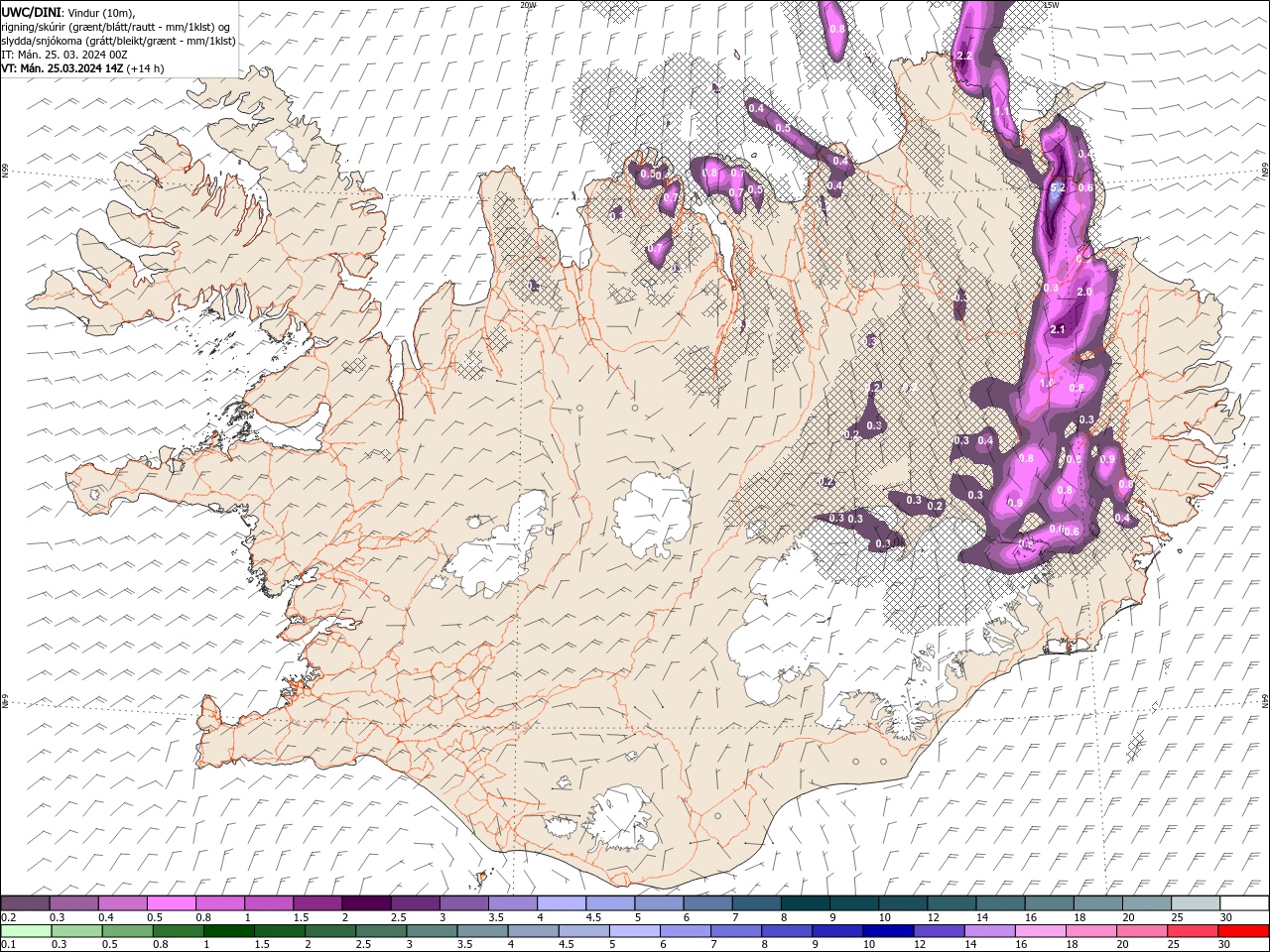Click the 'UWC/DINI: Vindur (10m)' title line
This screenshot has width=1270, height=952.
68,11
